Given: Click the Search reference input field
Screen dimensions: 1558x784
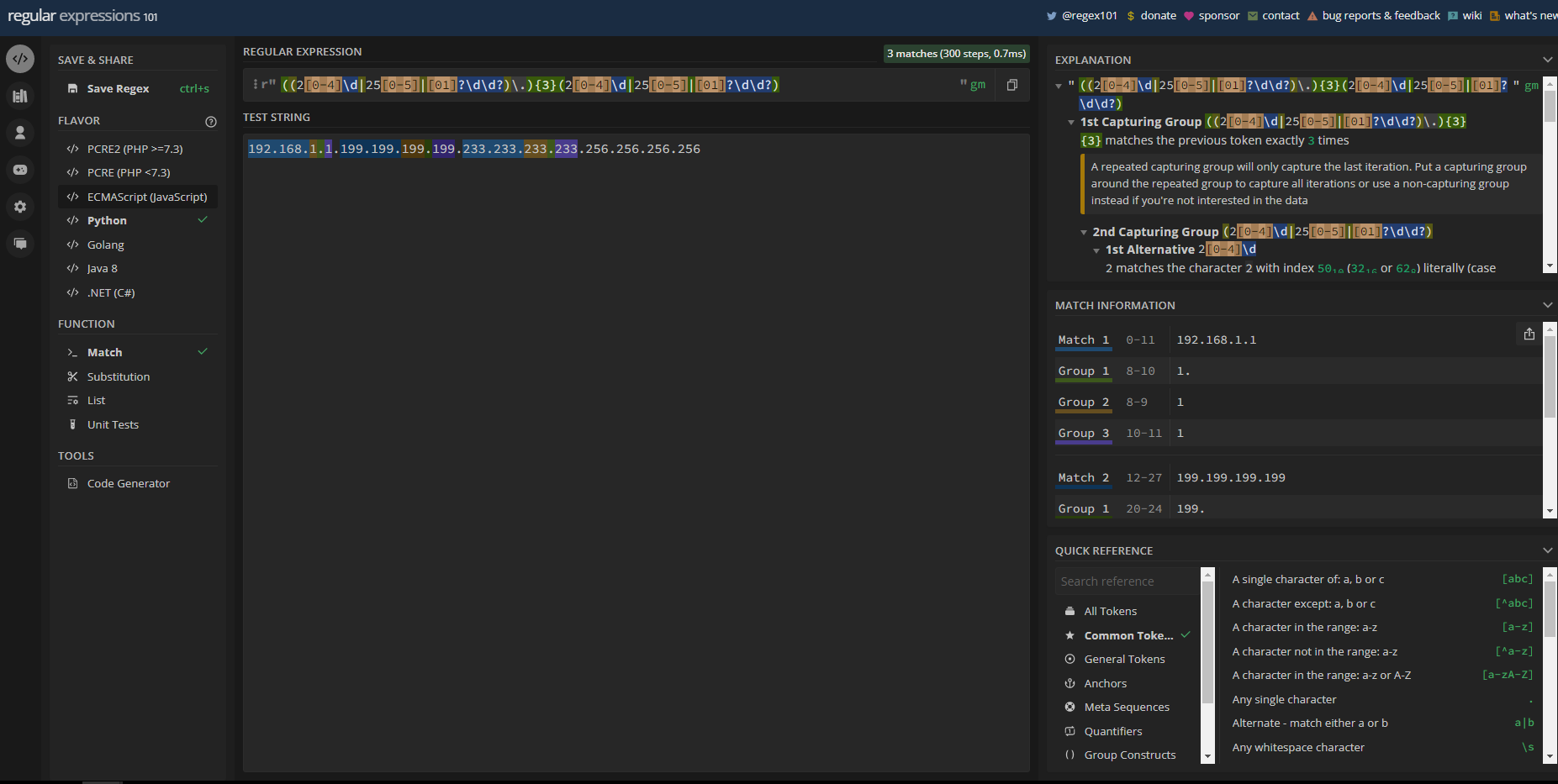Looking at the screenshot, I should [1128, 581].
